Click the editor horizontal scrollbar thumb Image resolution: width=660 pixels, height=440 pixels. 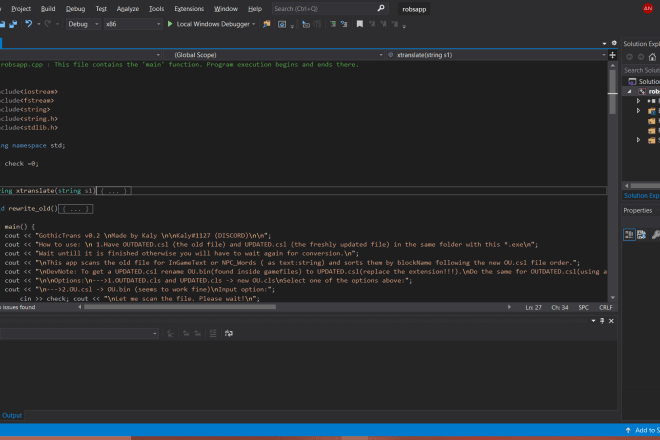[180, 307]
